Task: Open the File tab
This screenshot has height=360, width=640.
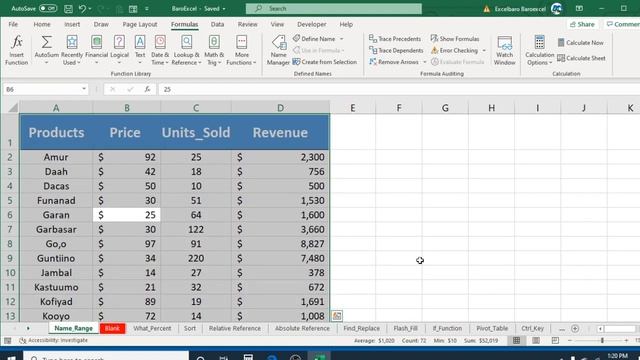Action: (x=13, y=24)
